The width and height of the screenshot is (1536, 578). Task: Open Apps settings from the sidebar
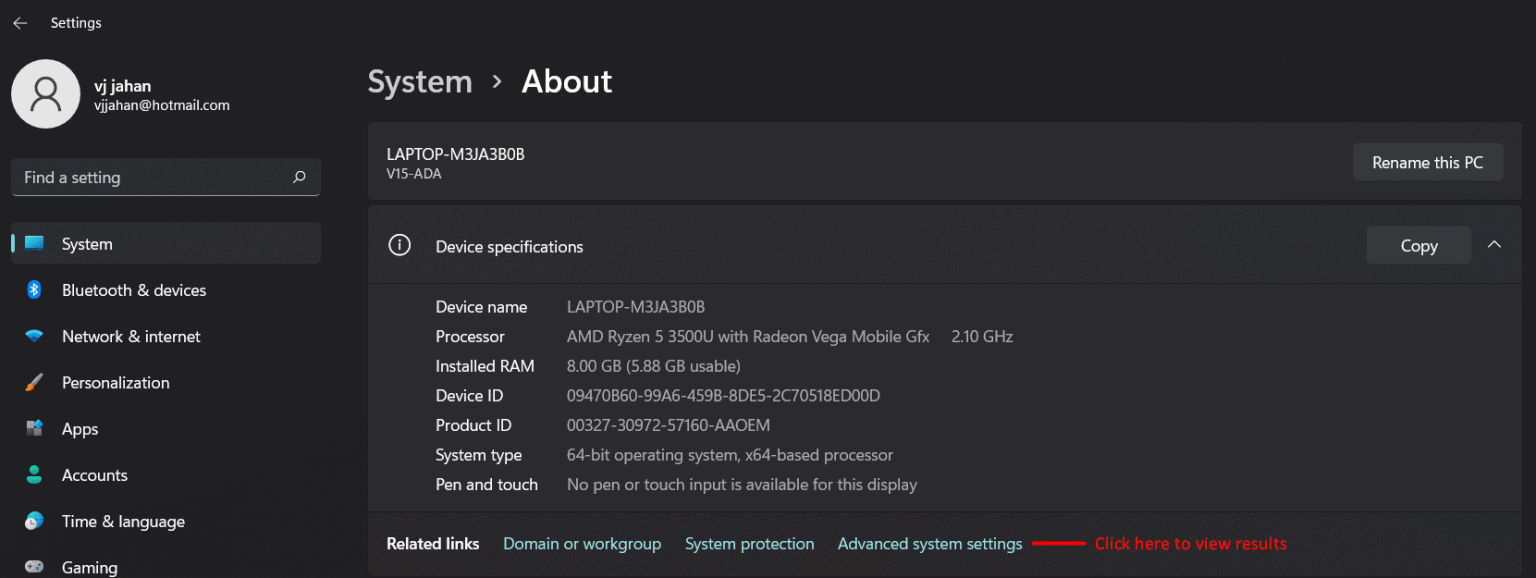click(x=80, y=428)
